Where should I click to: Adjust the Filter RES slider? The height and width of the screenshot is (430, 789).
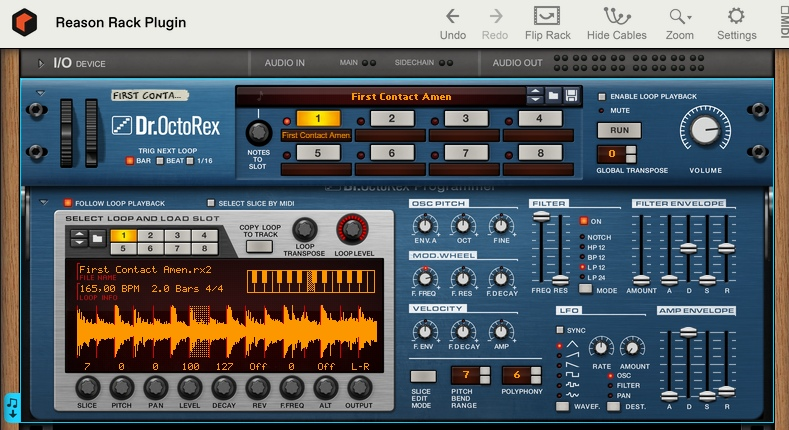560,281
